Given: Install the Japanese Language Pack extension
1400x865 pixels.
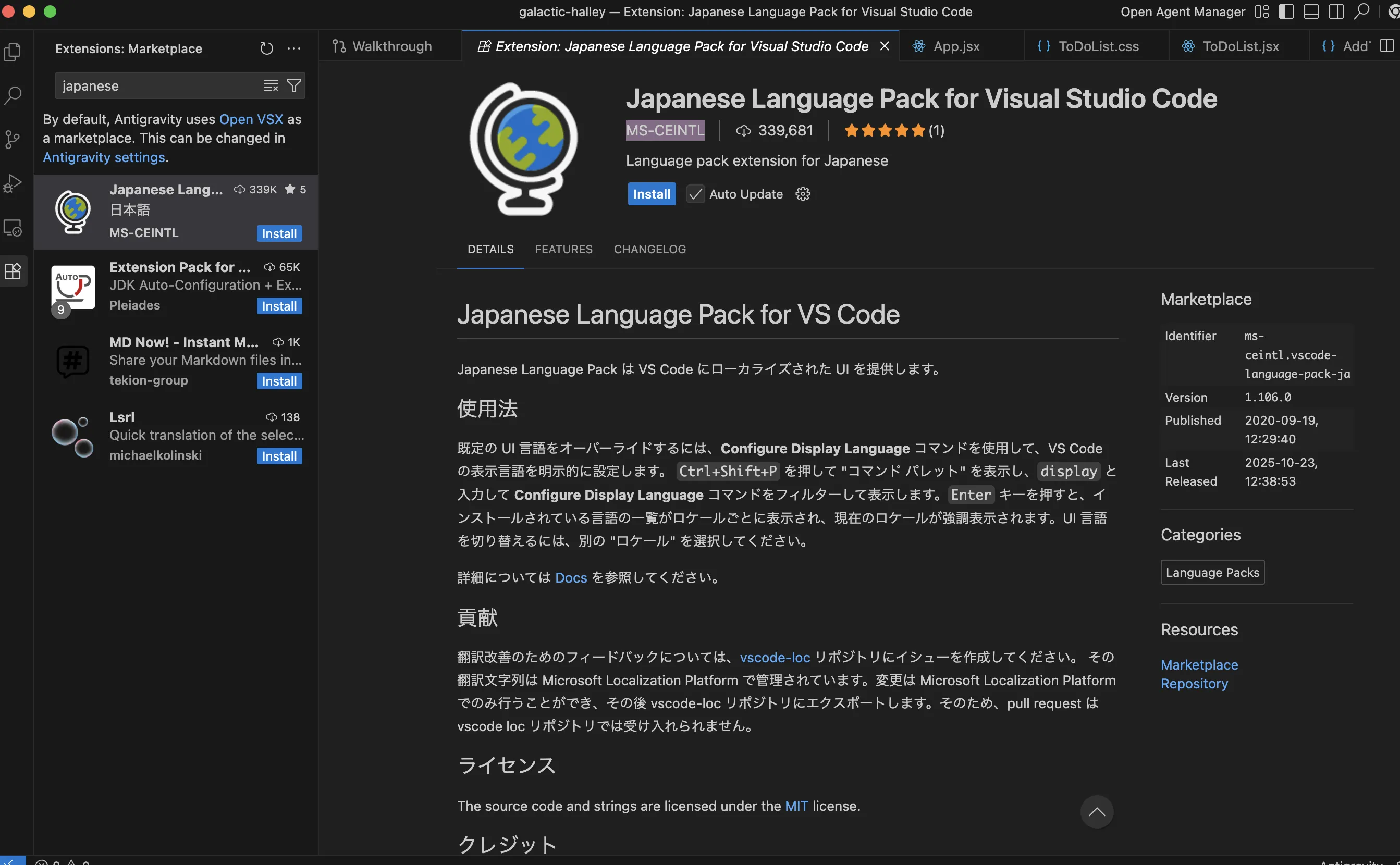Looking at the screenshot, I should pos(651,194).
